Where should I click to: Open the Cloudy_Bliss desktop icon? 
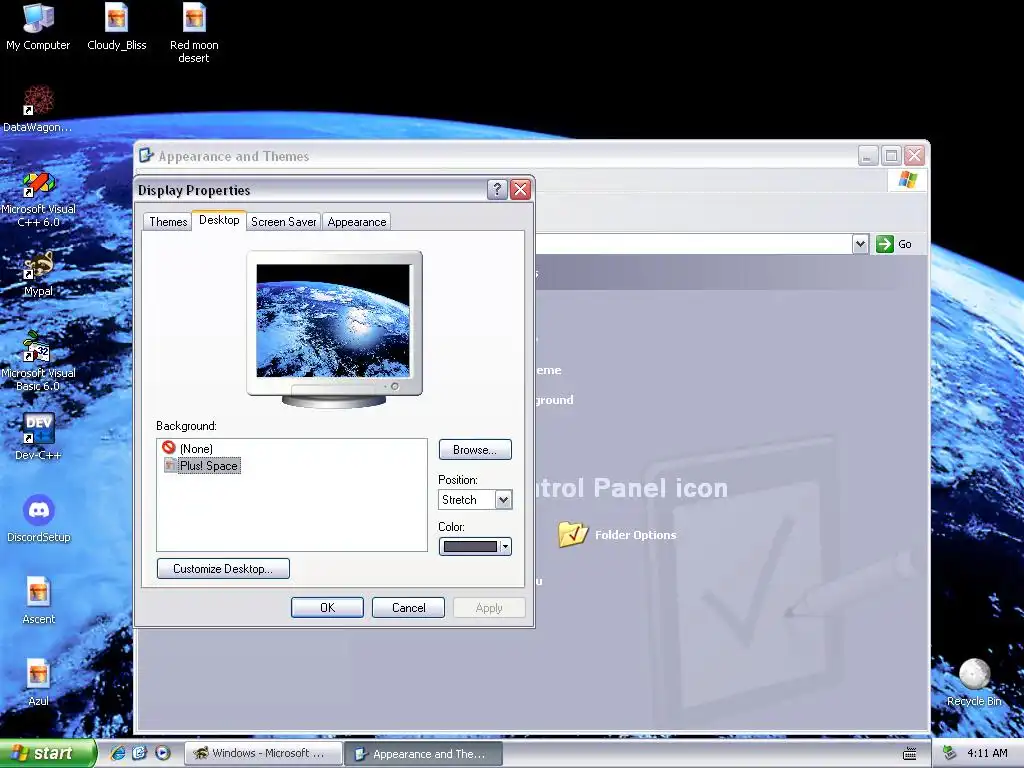click(116, 26)
